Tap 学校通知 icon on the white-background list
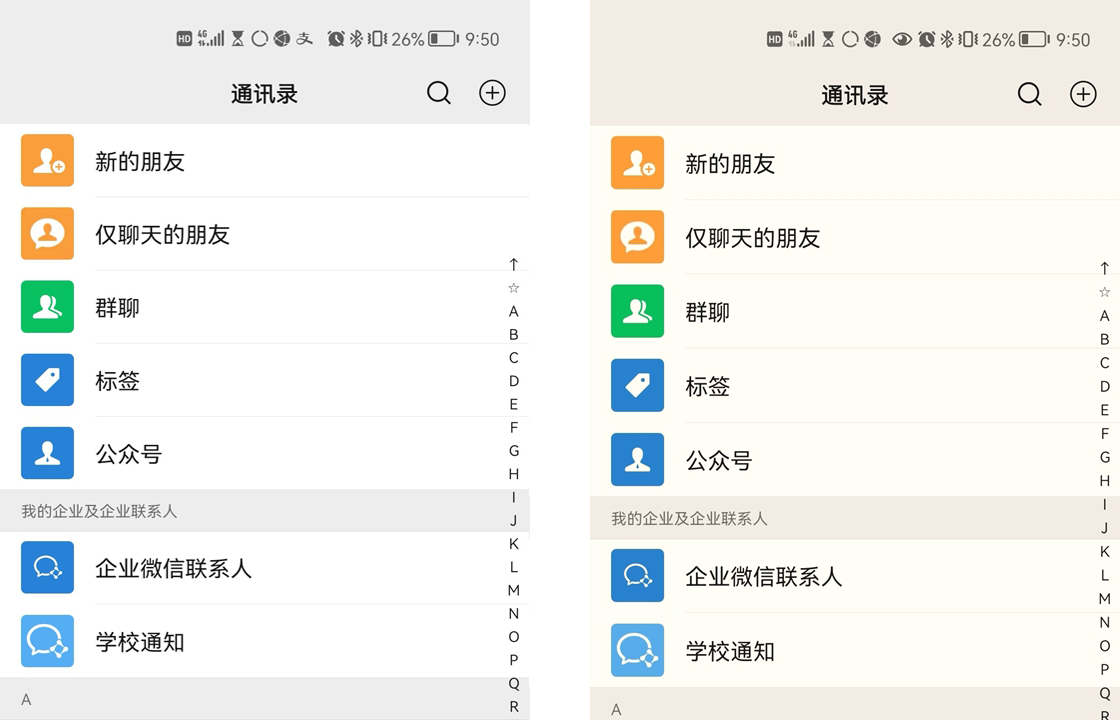The height and width of the screenshot is (720, 1120). click(47, 641)
